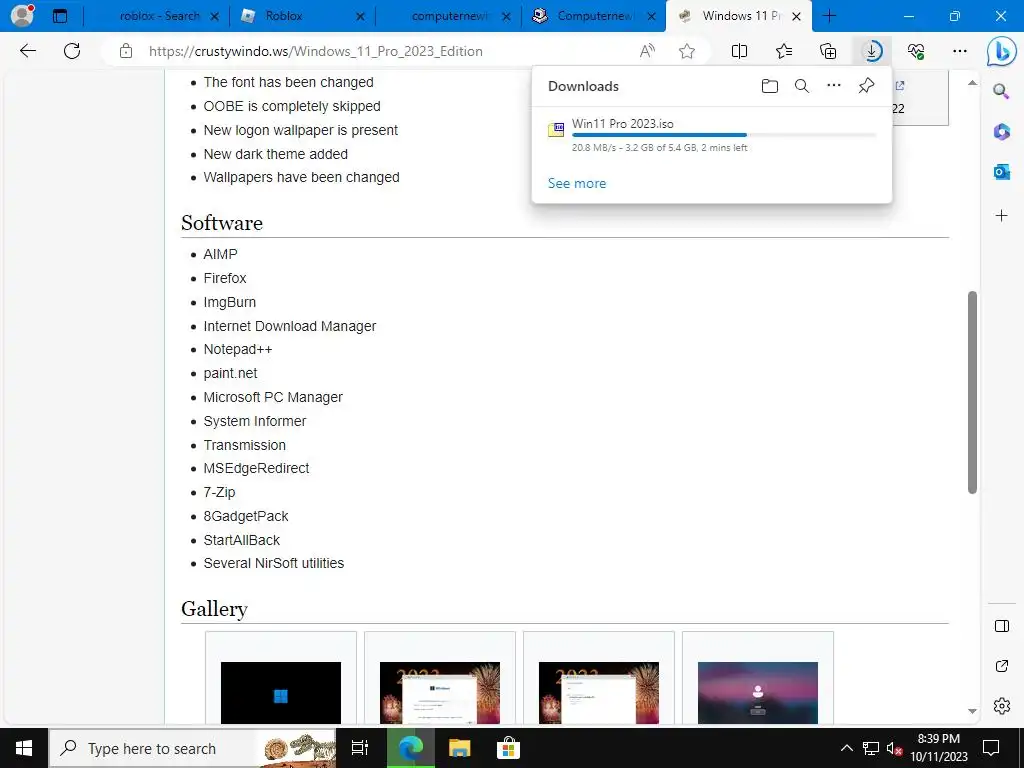Search downloads in the Downloads panel
1024x768 pixels.
pos(801,86)
